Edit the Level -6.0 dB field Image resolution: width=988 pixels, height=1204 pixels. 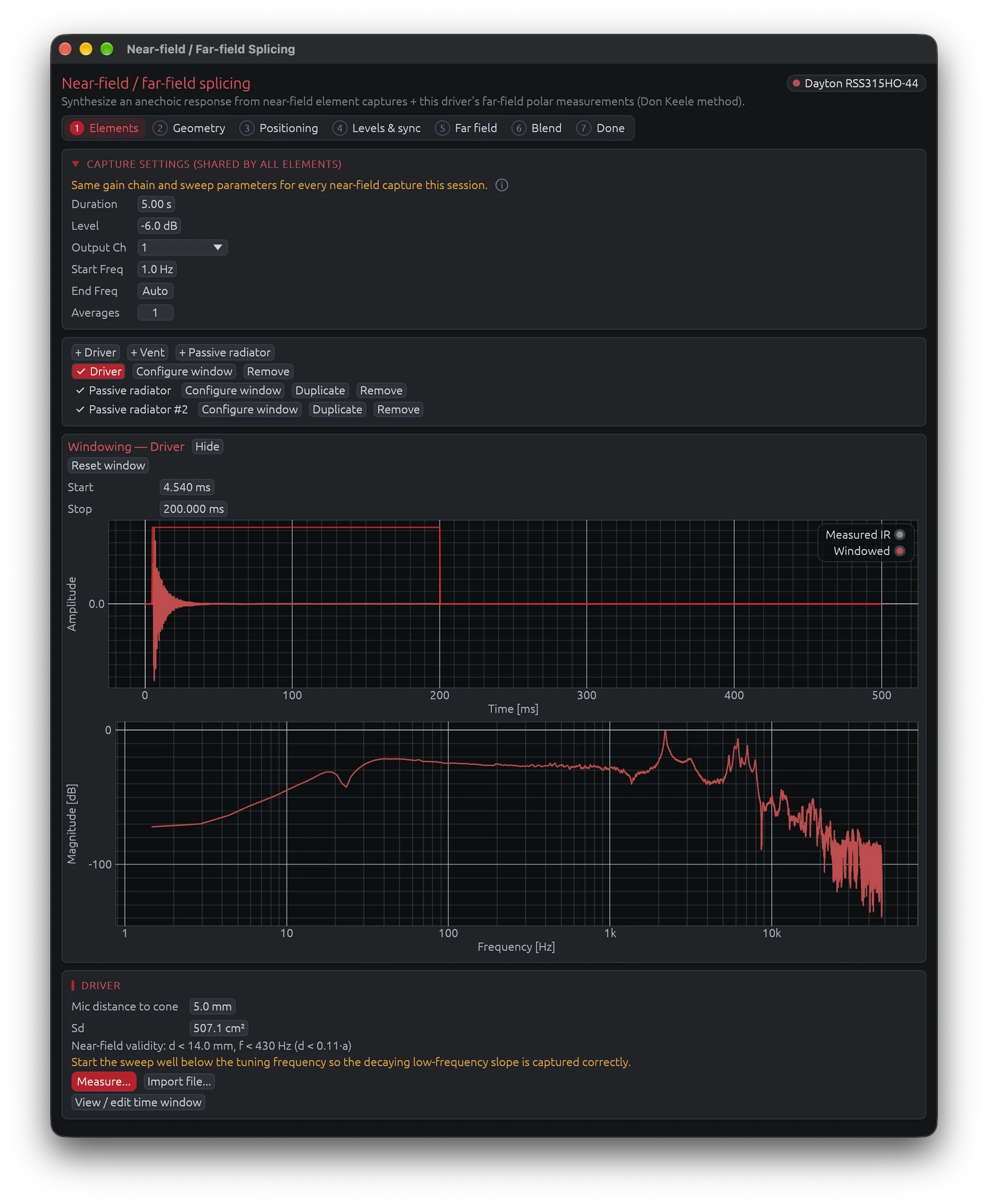pos(159,226)
